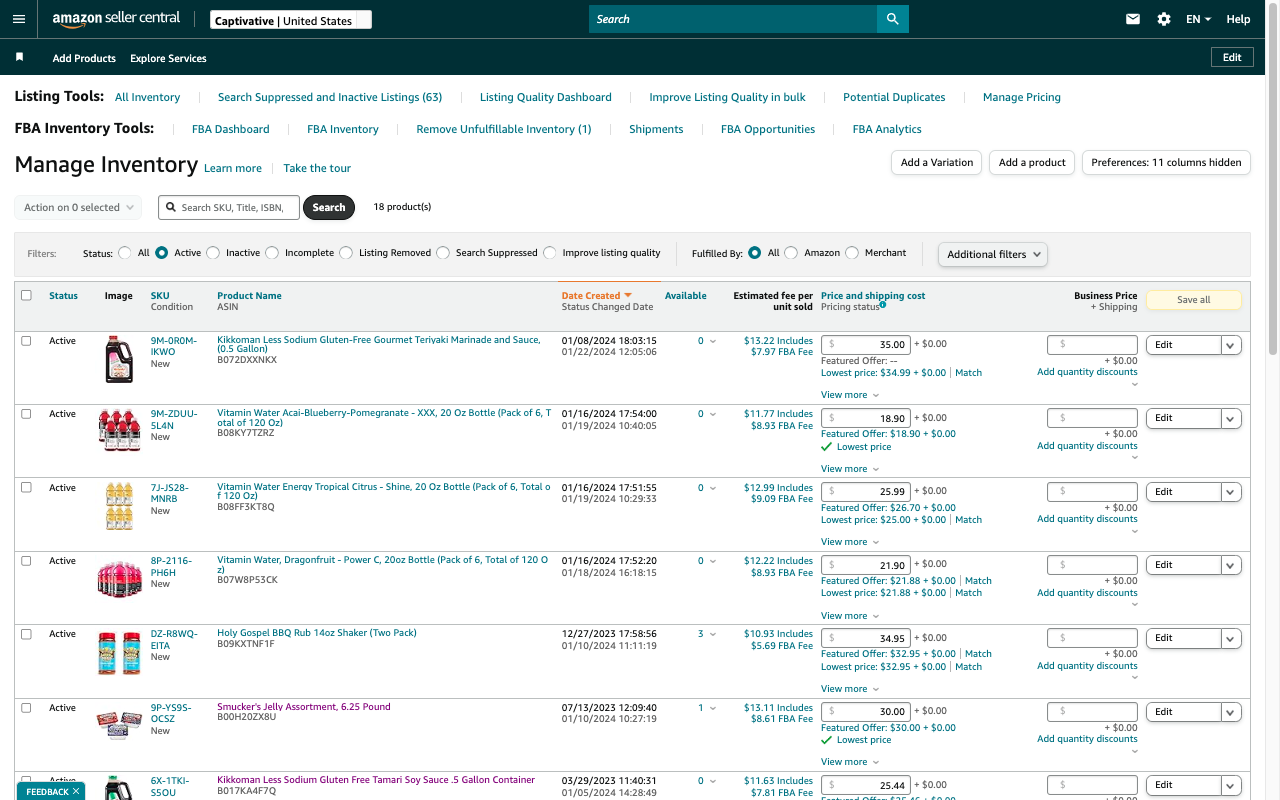Open Preferences: 11 columns hidden

[x=1166, y=162]
